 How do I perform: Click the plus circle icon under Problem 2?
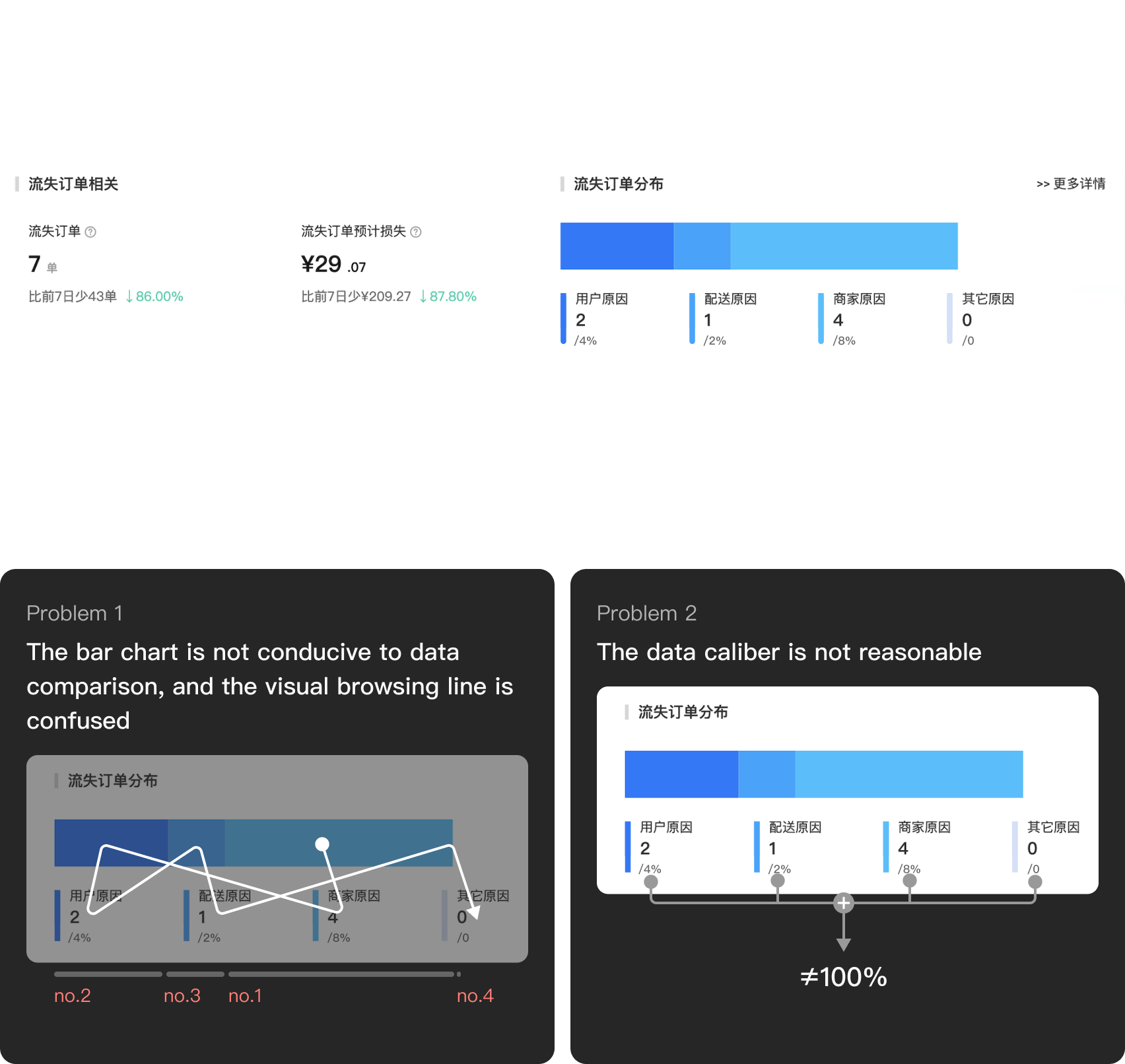pyautogui.click(x=843, y=903)
